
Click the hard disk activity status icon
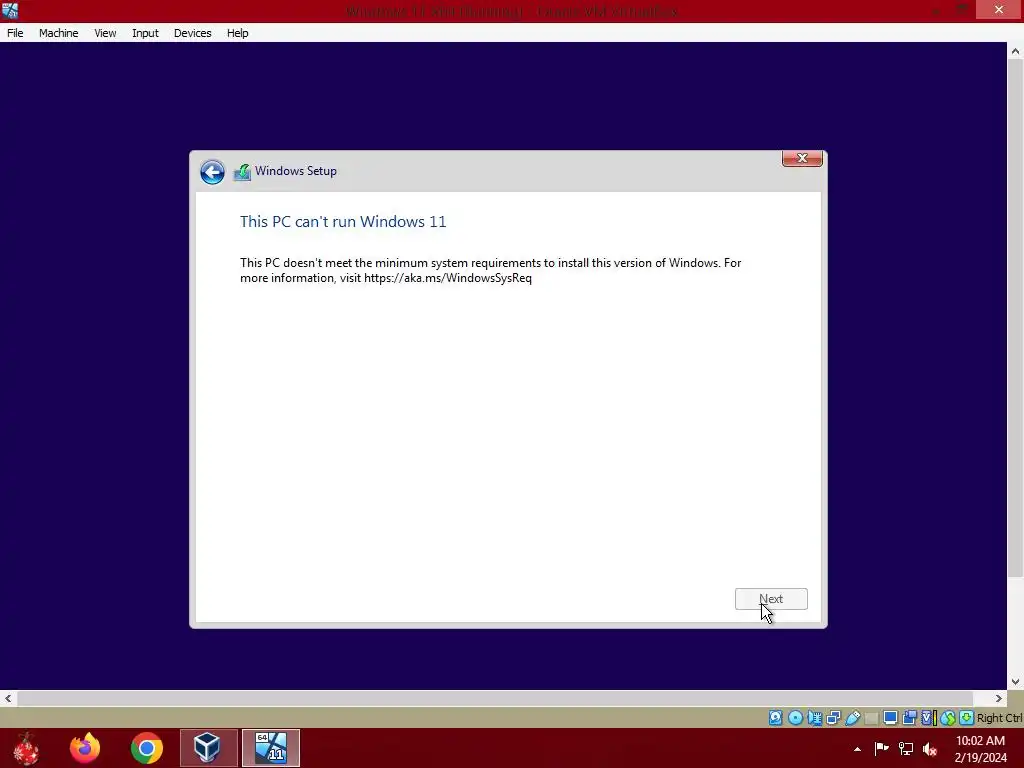click(x=775, y=718)
